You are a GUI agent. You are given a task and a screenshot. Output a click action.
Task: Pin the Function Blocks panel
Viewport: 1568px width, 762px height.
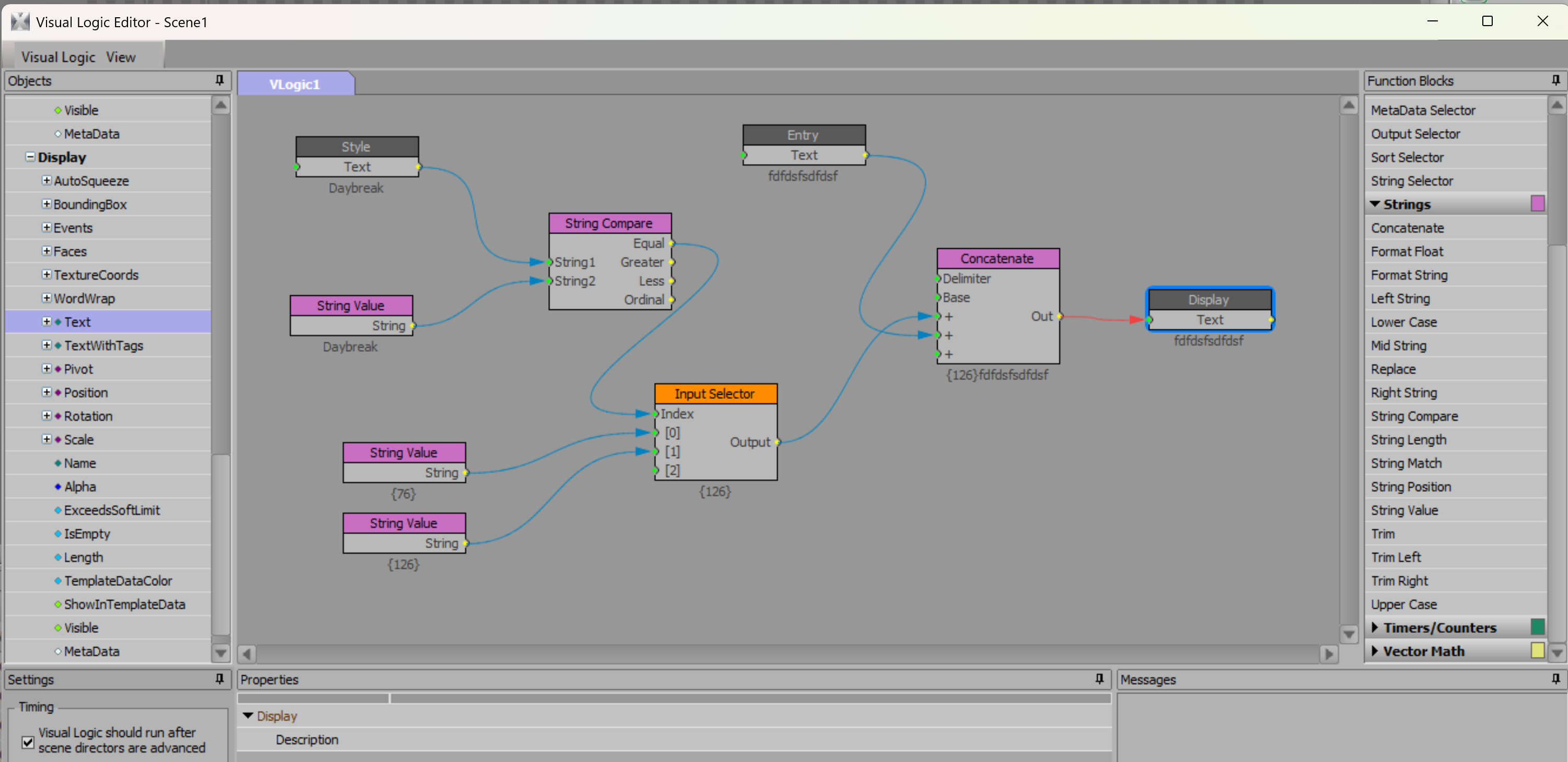1555,80
